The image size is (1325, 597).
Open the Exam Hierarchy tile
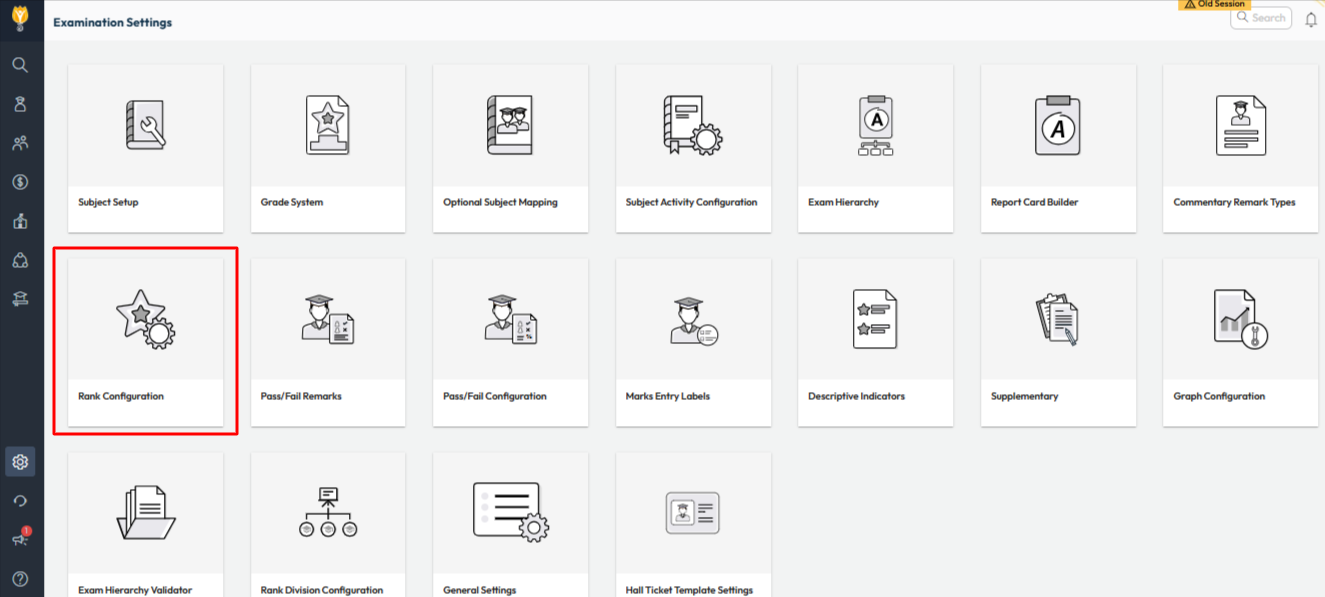click(x=875, y=148)
